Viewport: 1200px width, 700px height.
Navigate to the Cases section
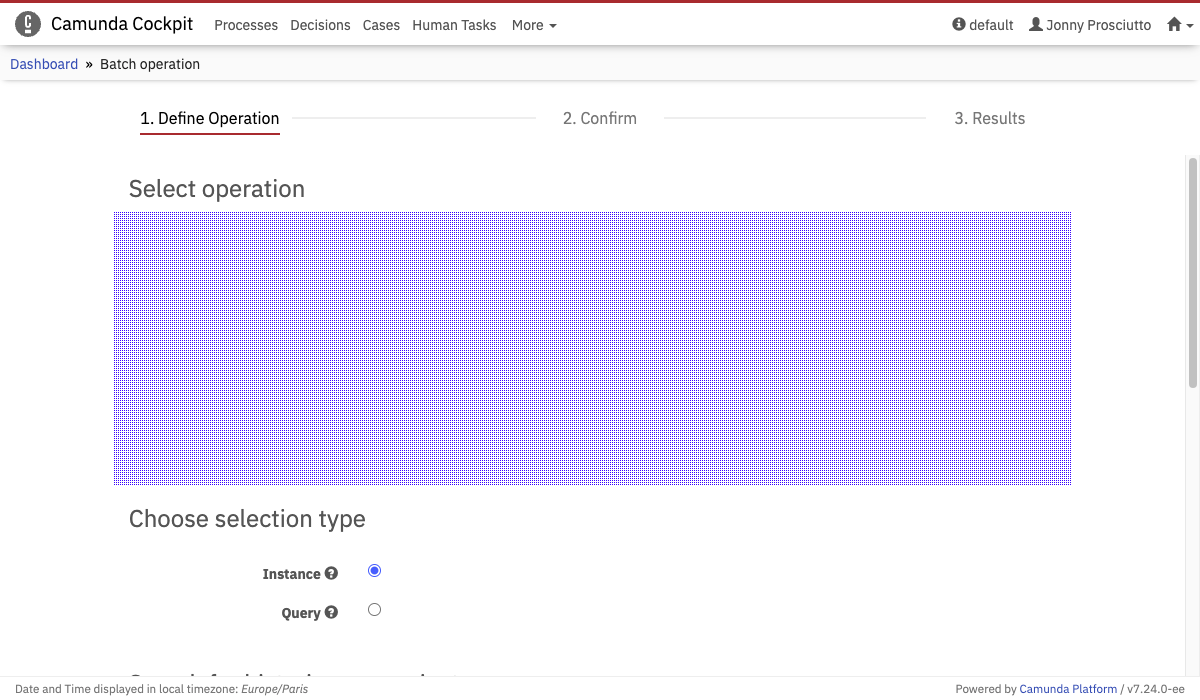(381, 25)
